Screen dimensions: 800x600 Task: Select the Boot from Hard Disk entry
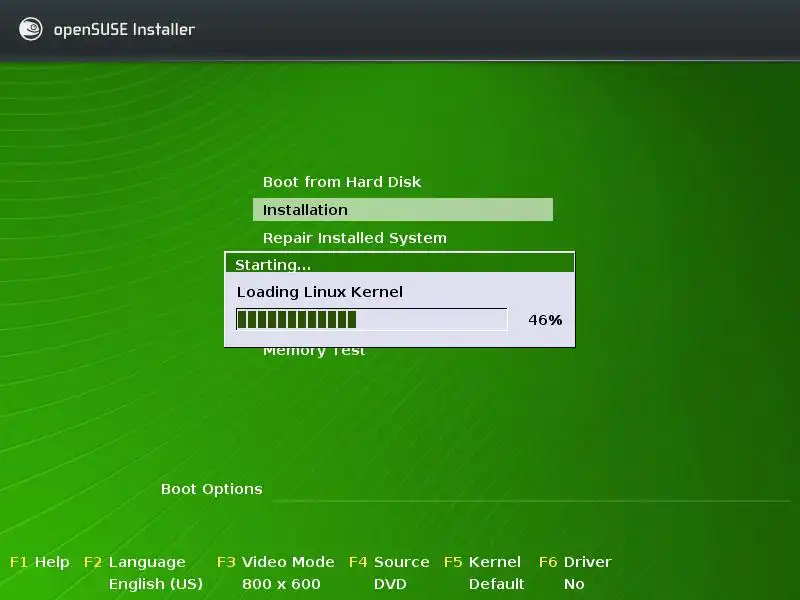coord(342,182)
